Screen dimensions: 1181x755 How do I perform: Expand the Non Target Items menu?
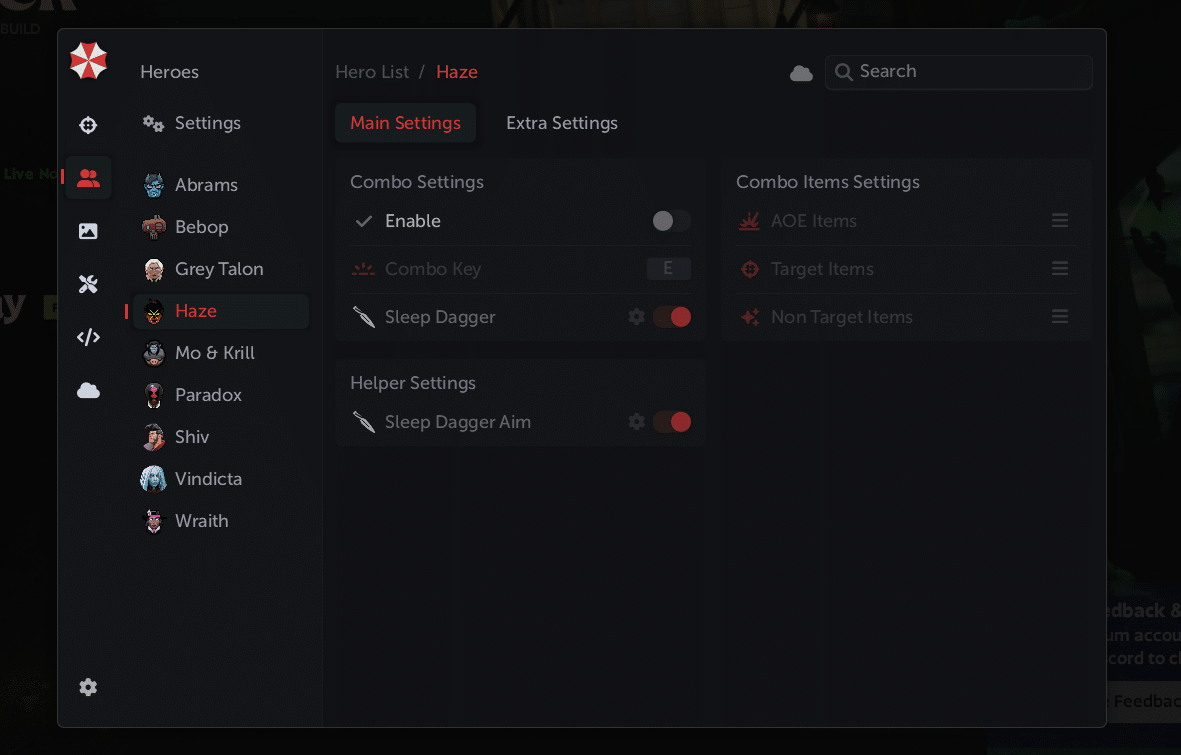1060,317
